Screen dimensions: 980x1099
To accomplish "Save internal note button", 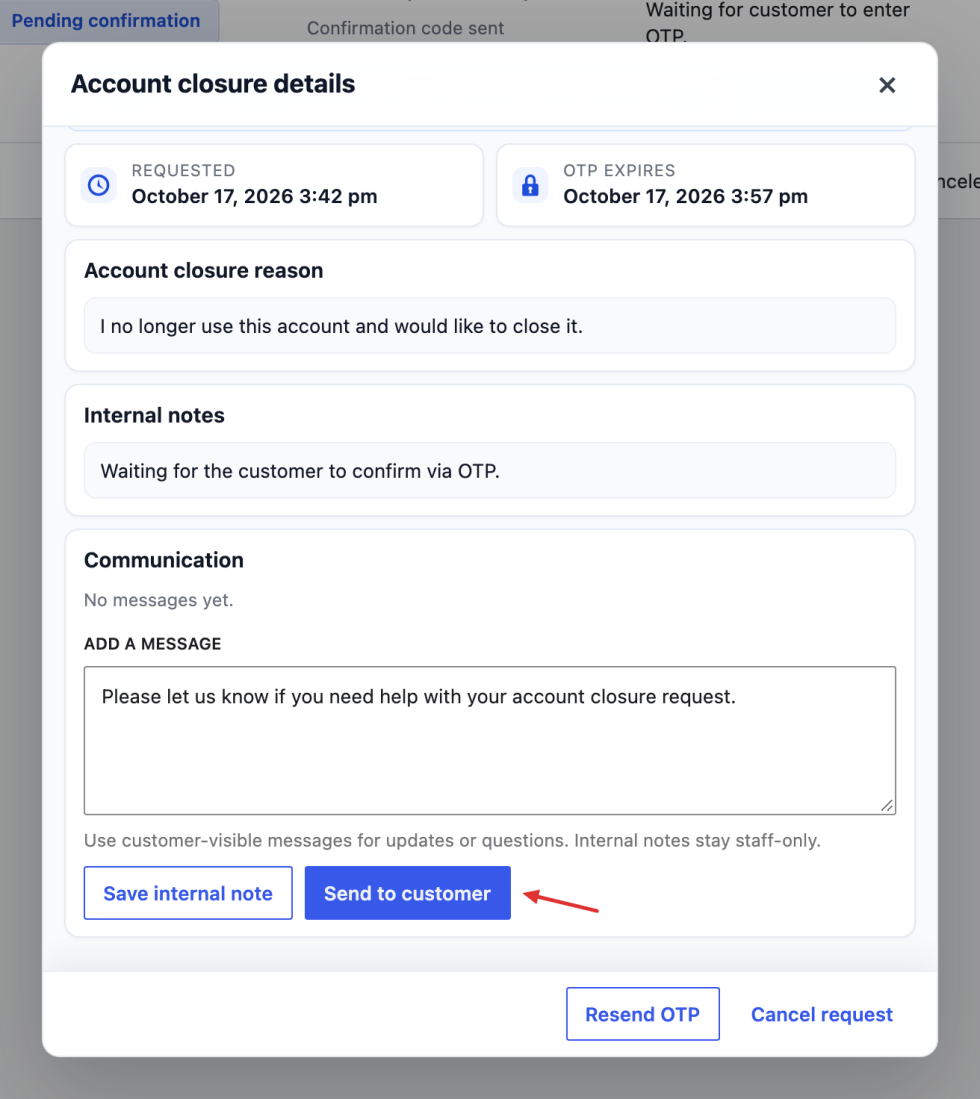I will [188, 893].
